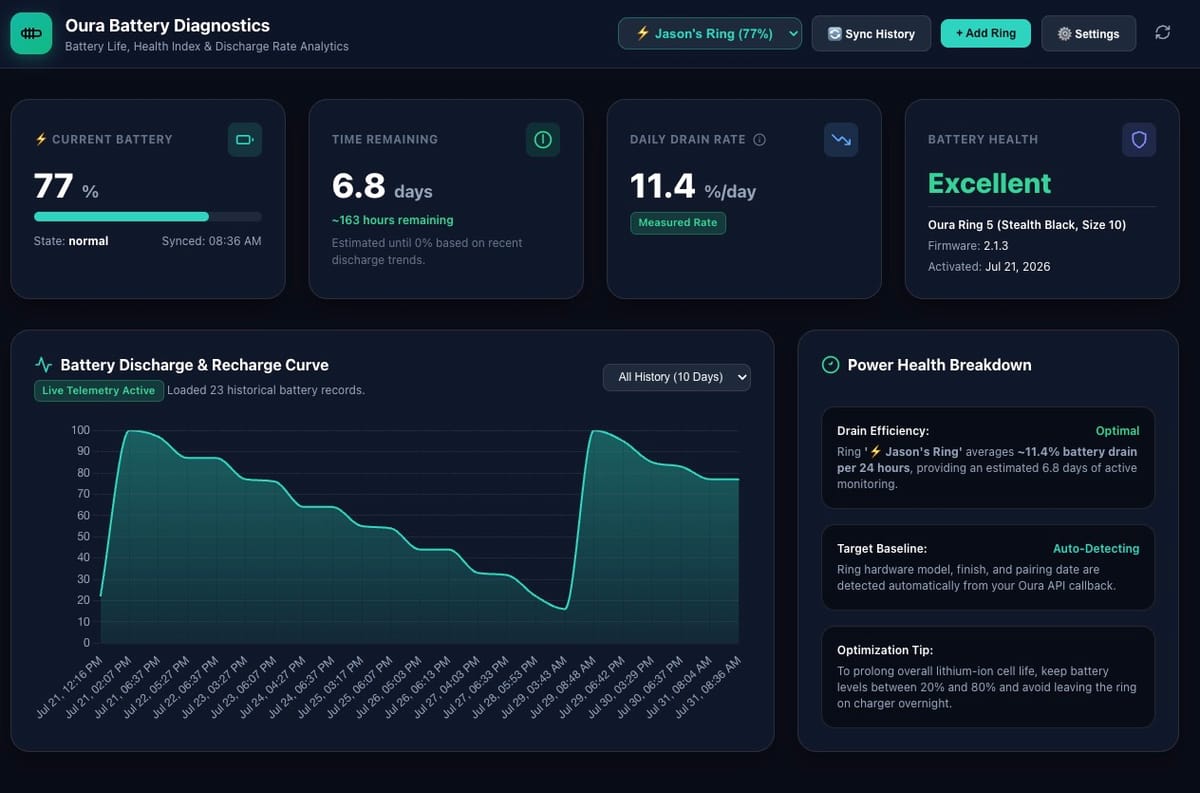The height and width of the screenshot is (793, 1200).
Task: Click the Drain Efficiency card heading
Action: [883, 431]
